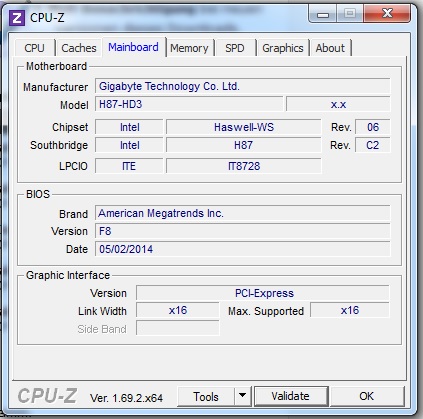423x419 pixels.
Task: Click the empty Side Band field
Action: click(x=178, y=328)
